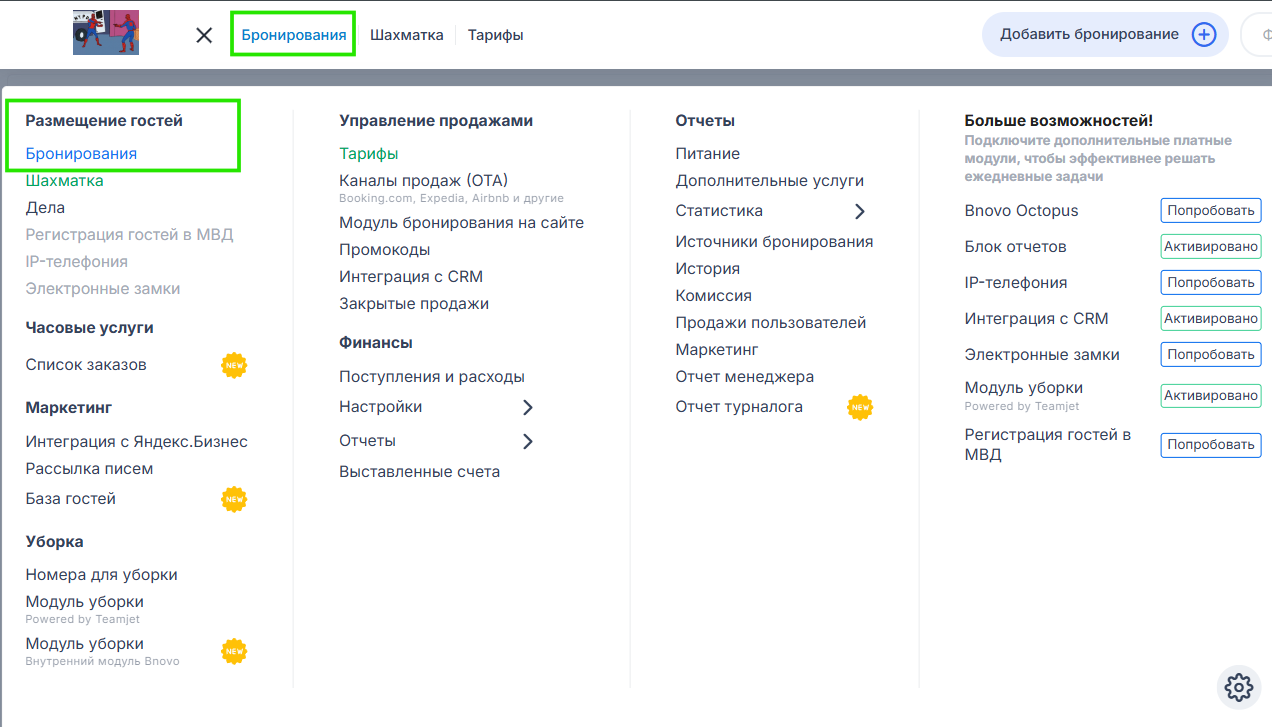
Task: Click the NEW badge beside internal Модуль уборки
Action: [x=234, y=651]
